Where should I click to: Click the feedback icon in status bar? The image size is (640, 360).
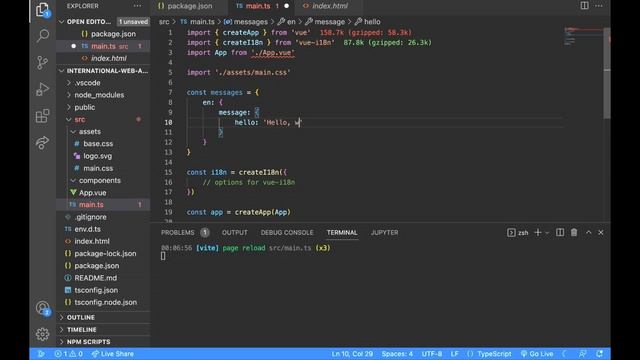click(583, 354)
